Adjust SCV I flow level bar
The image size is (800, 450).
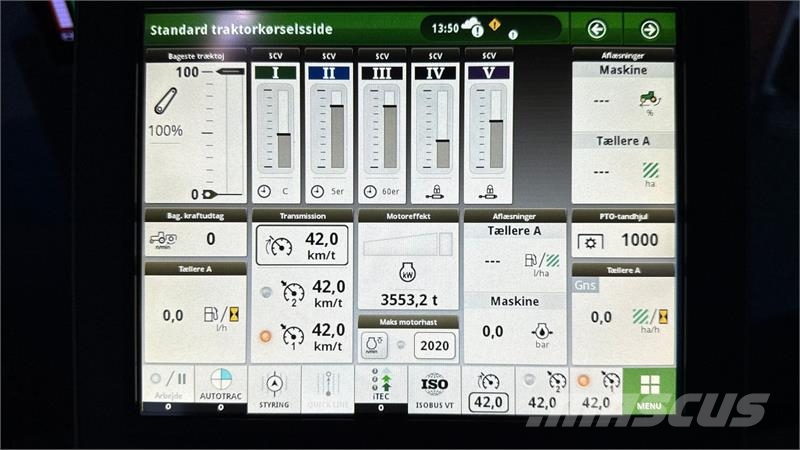284,129
